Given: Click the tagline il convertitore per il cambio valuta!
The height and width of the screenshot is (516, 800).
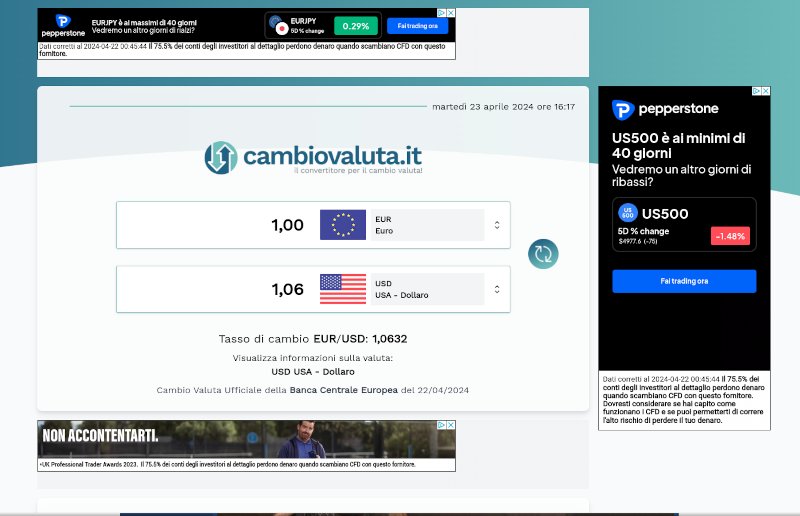Looking at the screenshot, I should 358,170.
